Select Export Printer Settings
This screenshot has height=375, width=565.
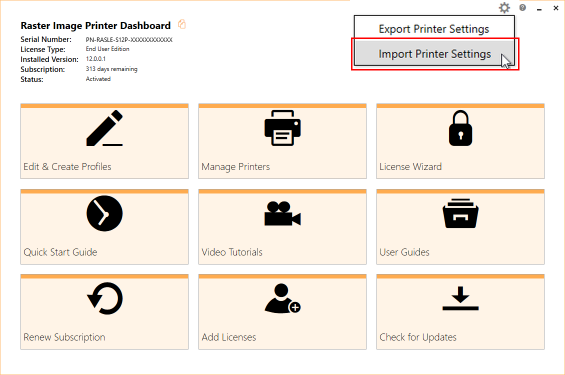click(434, 29)
